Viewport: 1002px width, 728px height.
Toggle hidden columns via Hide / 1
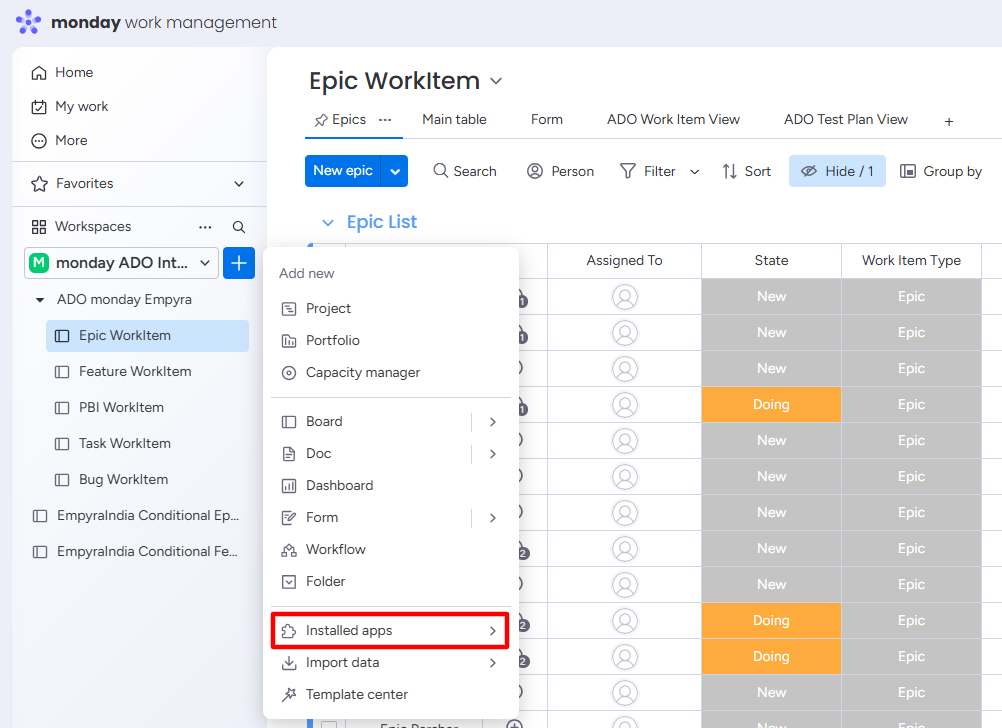(837, 171)
